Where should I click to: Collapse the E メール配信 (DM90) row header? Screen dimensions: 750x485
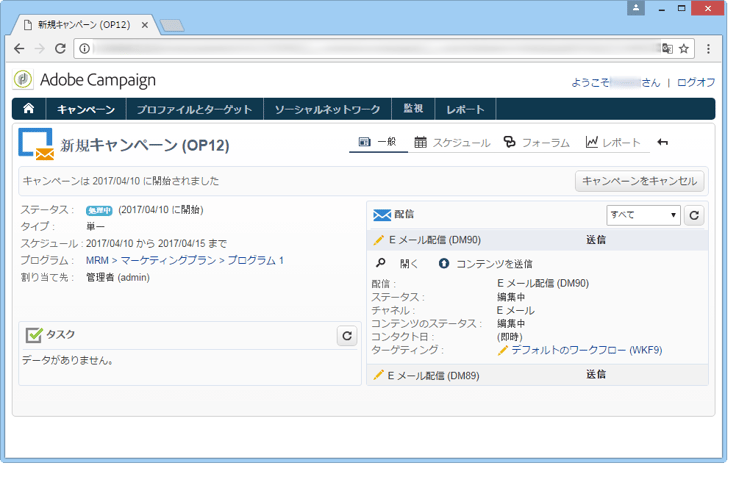[537, 240]
